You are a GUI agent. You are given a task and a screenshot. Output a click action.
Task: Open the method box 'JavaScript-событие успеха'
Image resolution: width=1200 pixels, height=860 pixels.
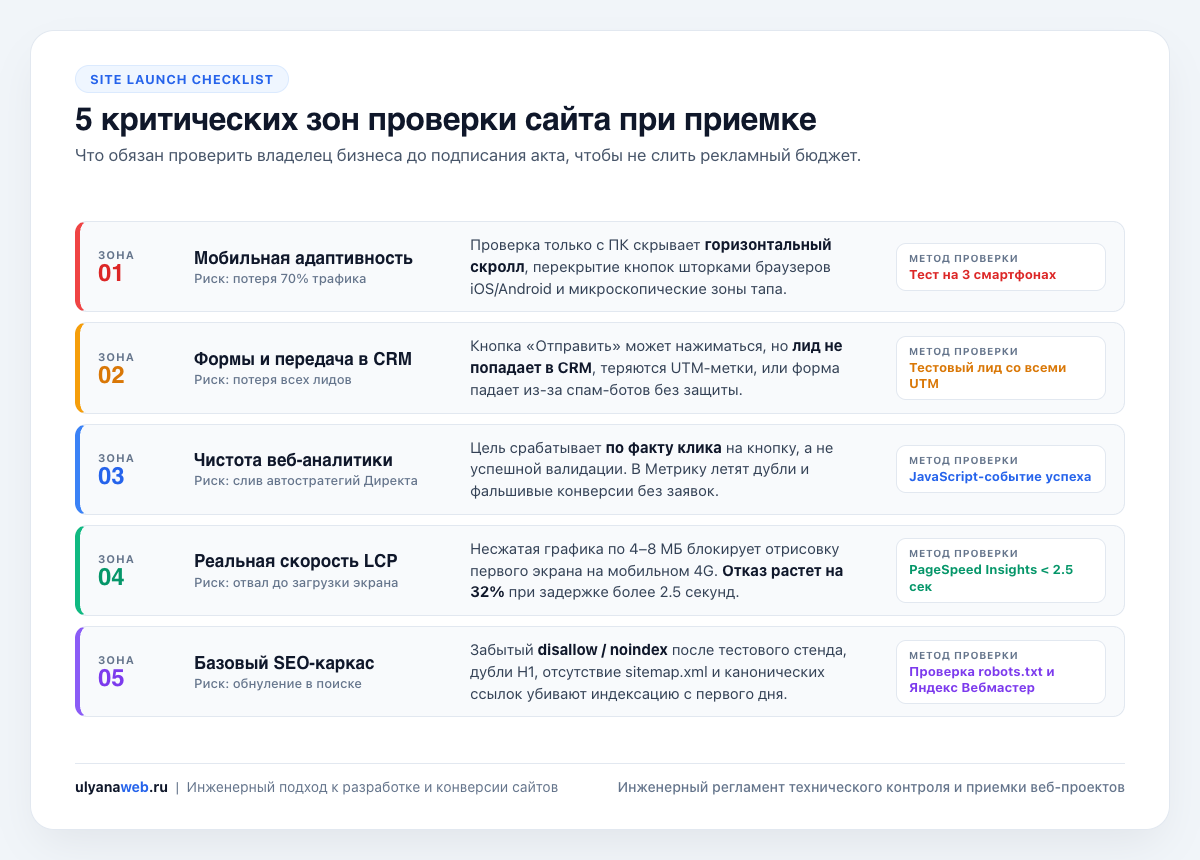1001,469
